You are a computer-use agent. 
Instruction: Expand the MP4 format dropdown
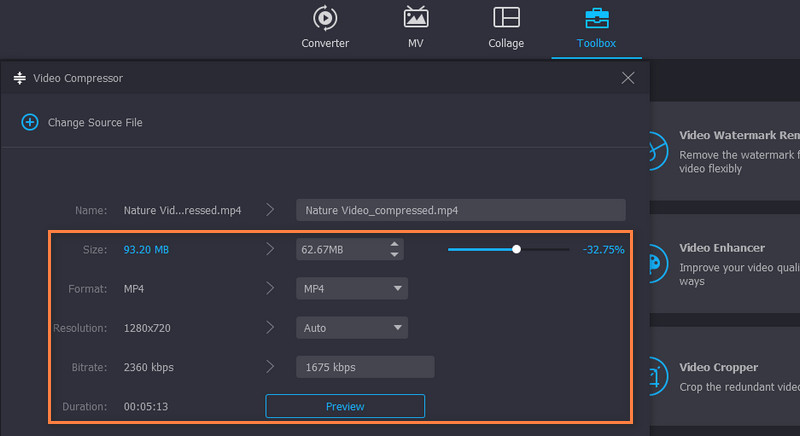[x=397, y=288]
